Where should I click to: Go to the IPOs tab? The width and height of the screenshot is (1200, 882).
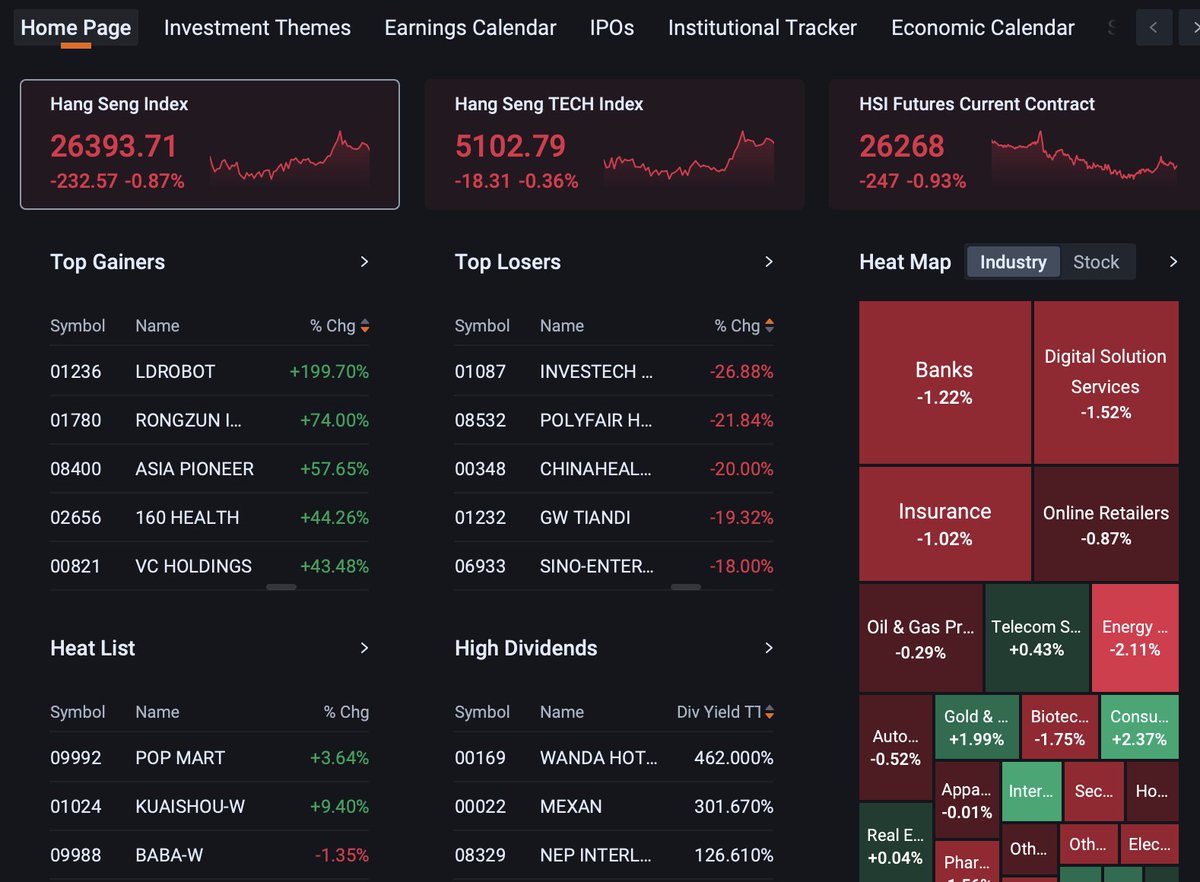(x=612, y=28)
